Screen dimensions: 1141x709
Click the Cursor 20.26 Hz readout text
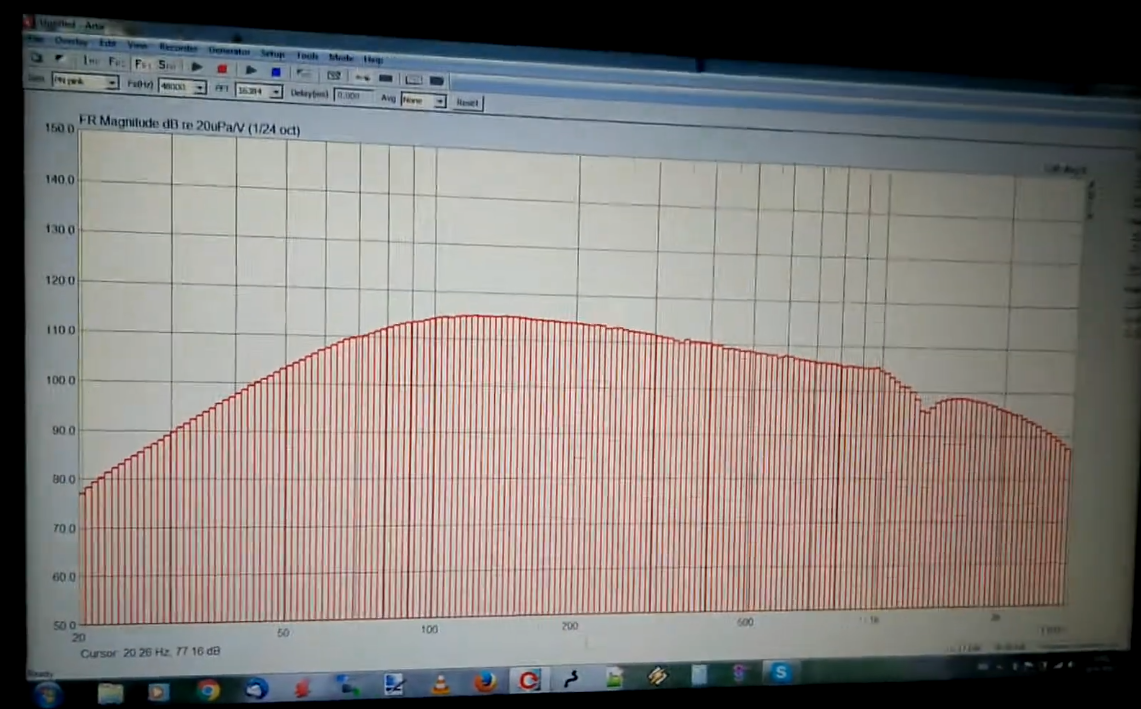(150, 652)
